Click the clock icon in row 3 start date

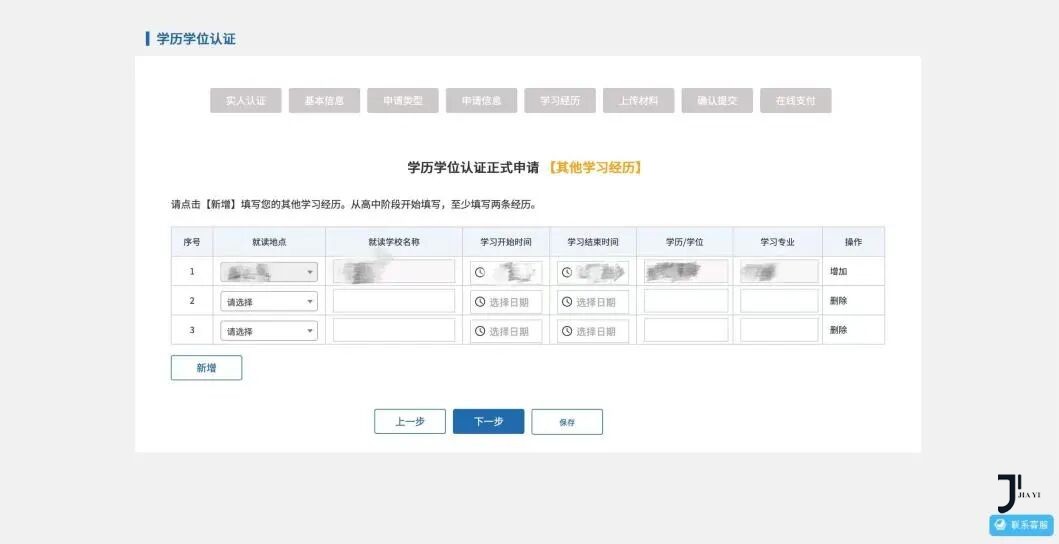[480, 331]
